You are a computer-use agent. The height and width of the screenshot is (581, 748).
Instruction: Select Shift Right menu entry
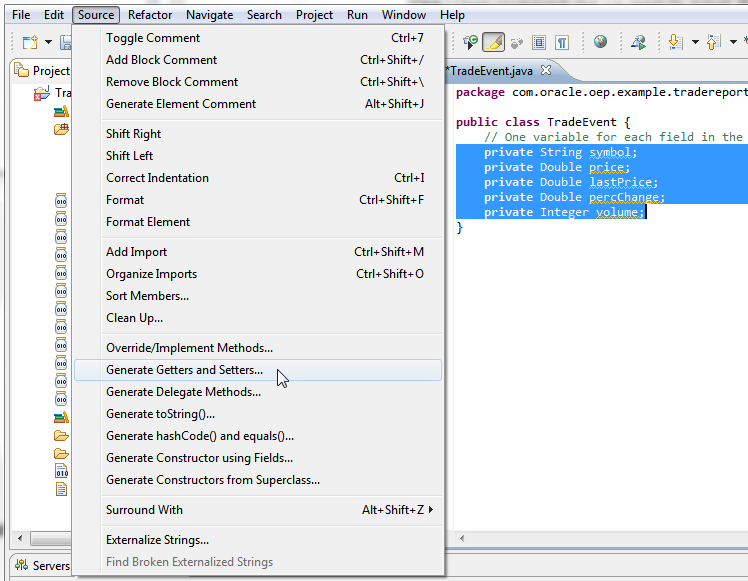[x=258, y=134]
